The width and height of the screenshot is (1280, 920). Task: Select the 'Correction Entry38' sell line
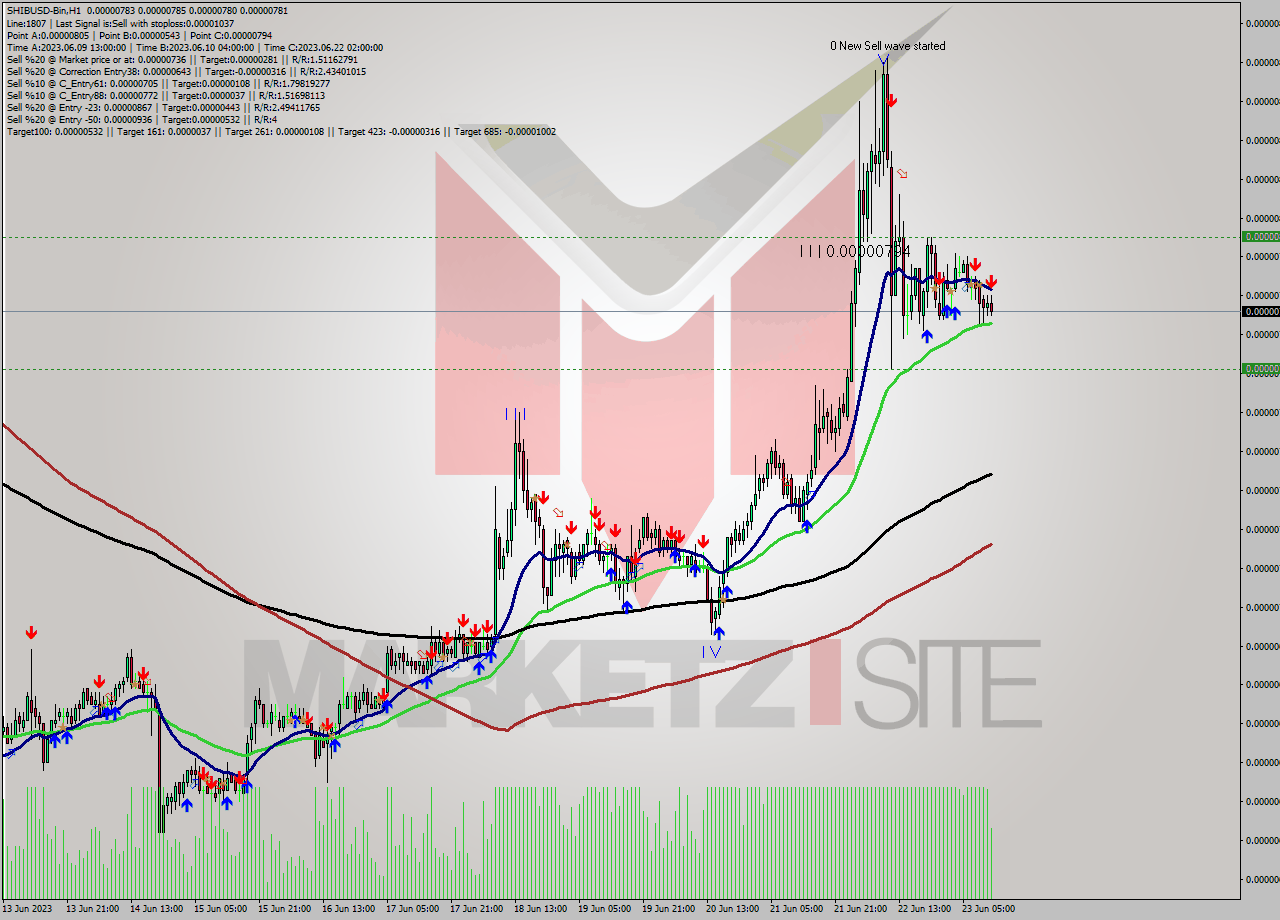click(x=185, y=71)
